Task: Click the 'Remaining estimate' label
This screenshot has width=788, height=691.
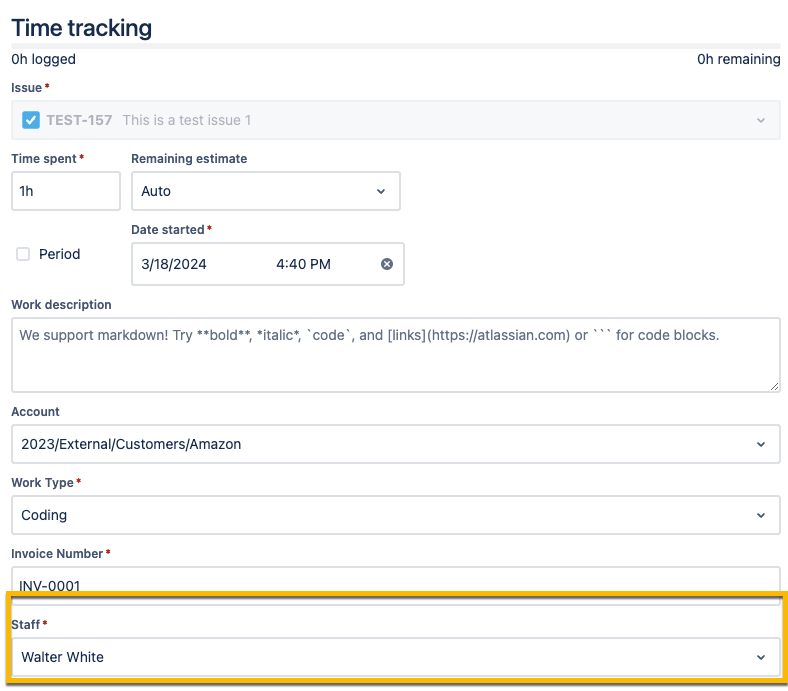Action: (189, 158)
